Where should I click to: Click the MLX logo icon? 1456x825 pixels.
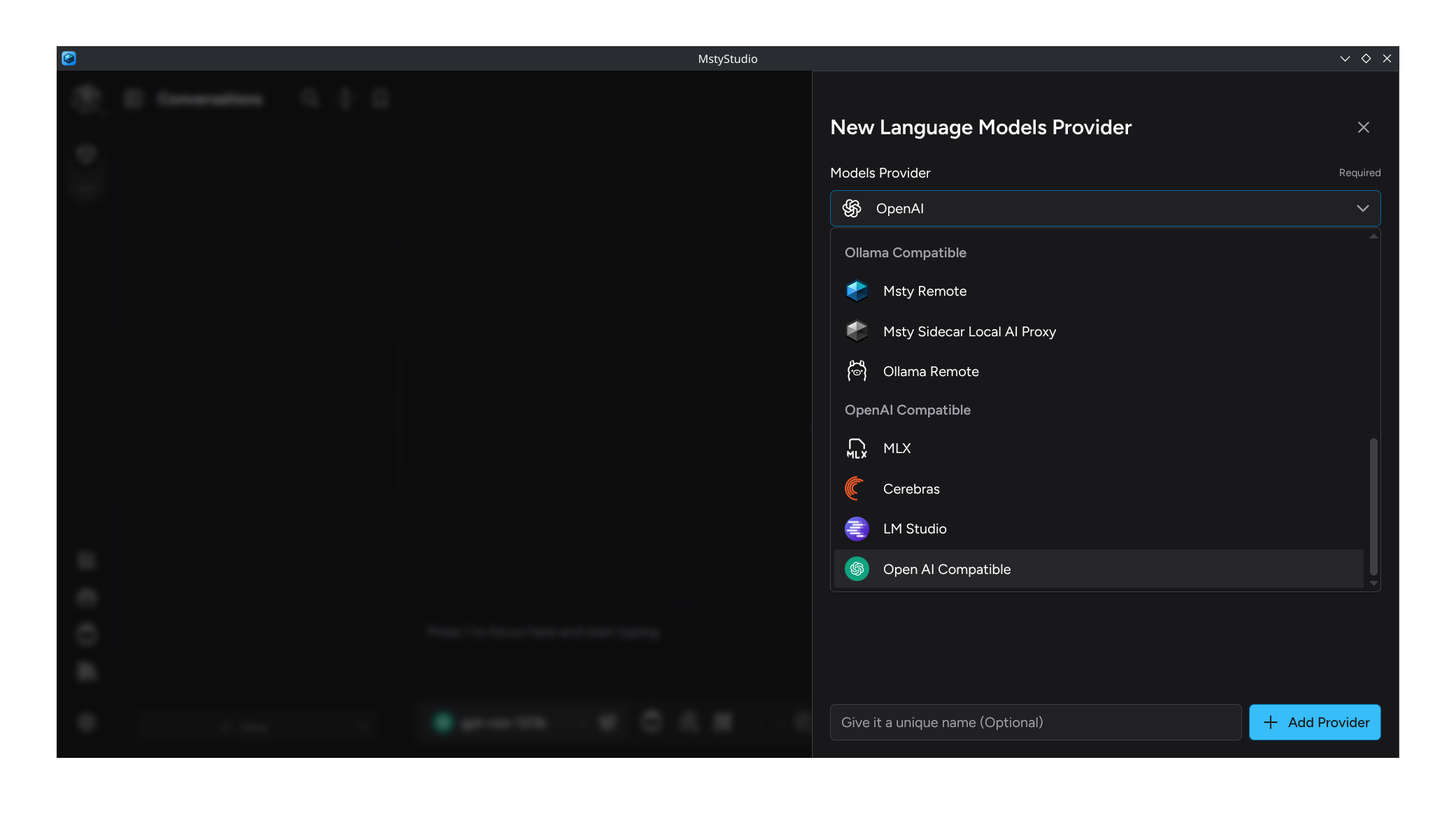point(857,448)
